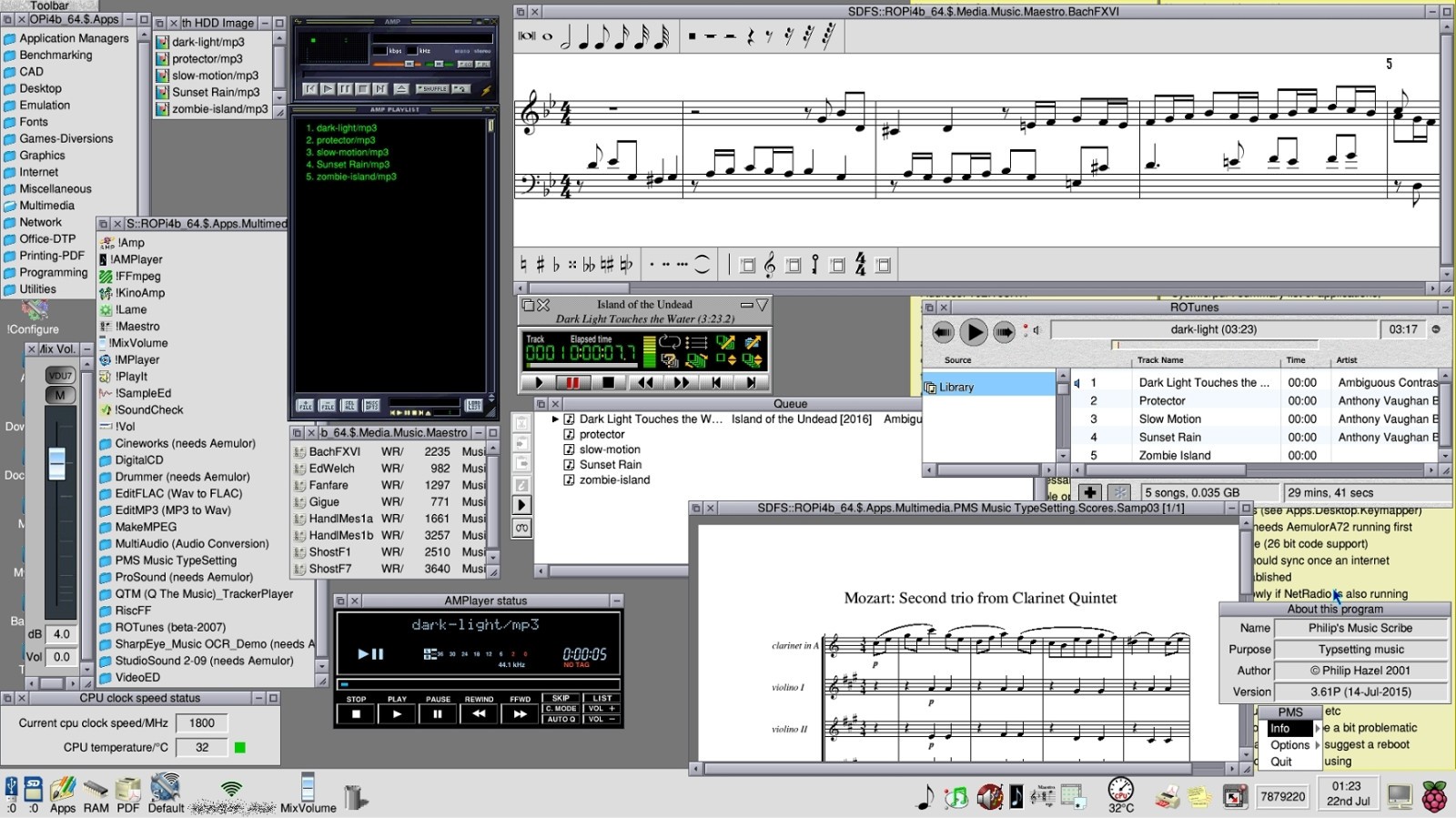Open the PMS Music TypeSetting folder
The height and width of the screenshot is (818, 1456).
point(168,560)
